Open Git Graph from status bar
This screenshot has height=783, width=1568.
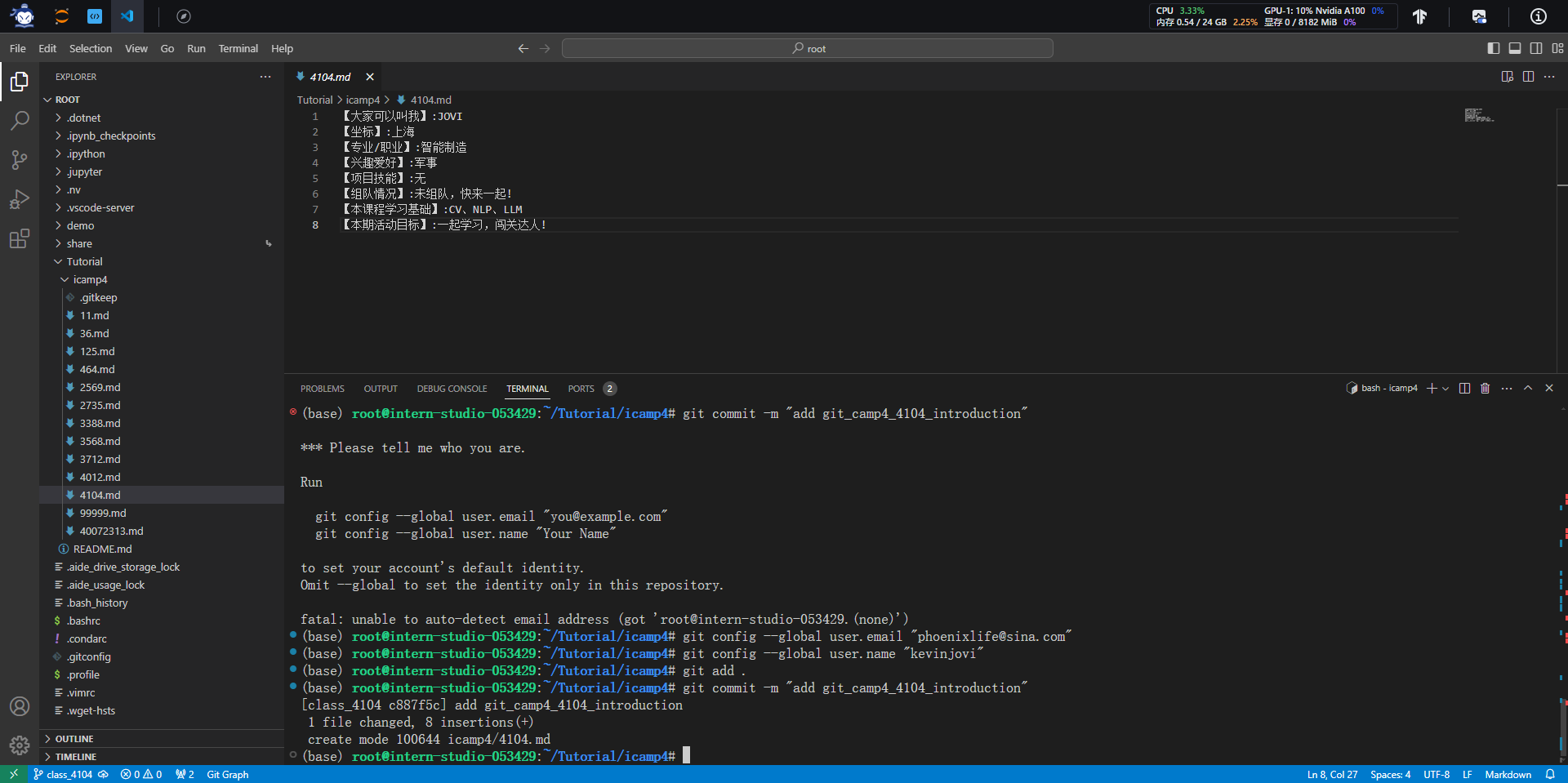[227, 775]
